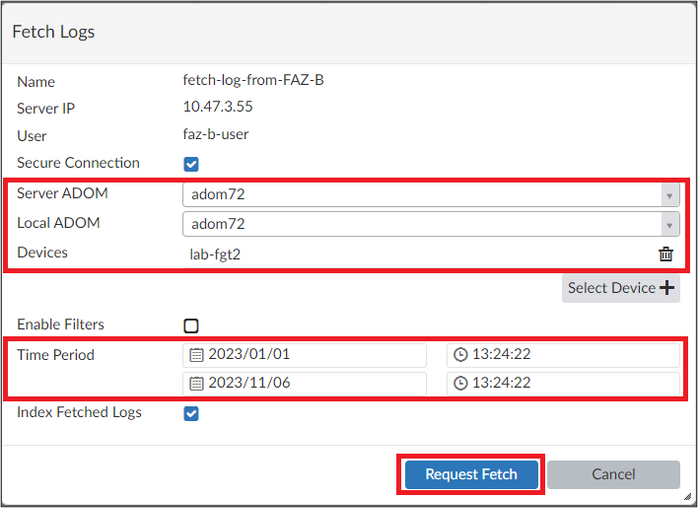Open the Local ADOM dropdown arrow
This screenshot has height=508, width=698.
tap(669, 224)
